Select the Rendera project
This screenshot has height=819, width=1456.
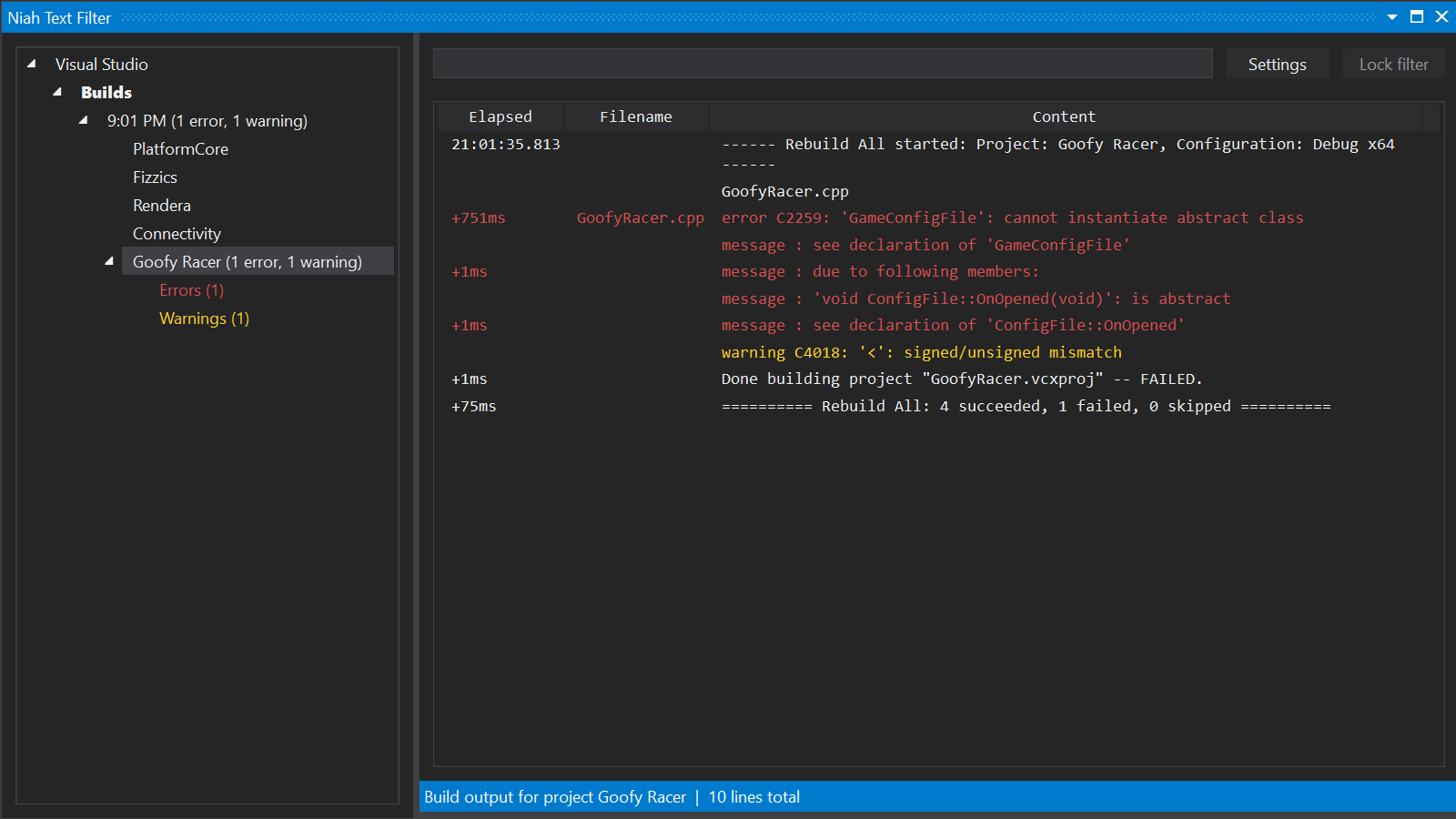coord(161,205)
